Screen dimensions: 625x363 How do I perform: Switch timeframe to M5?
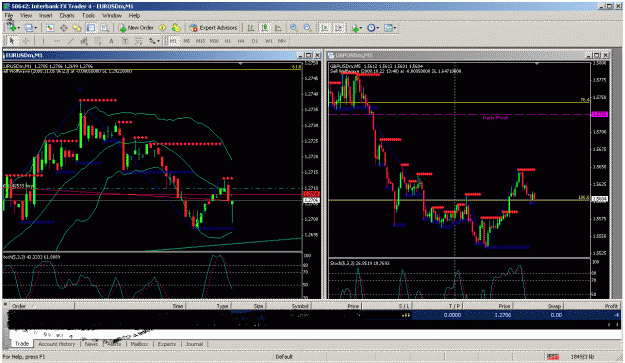(187, 41)
